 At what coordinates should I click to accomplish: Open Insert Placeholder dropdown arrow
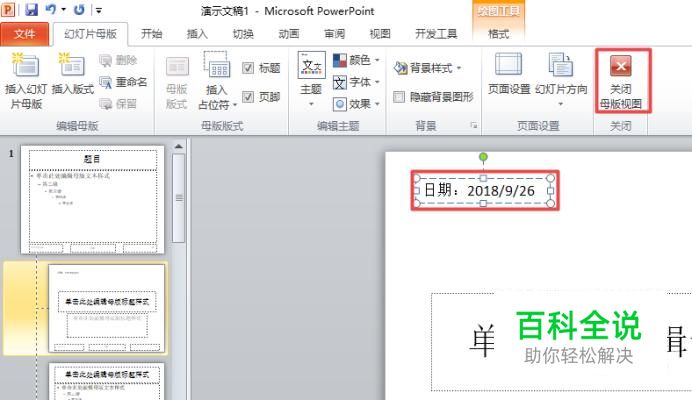point(235,105)
